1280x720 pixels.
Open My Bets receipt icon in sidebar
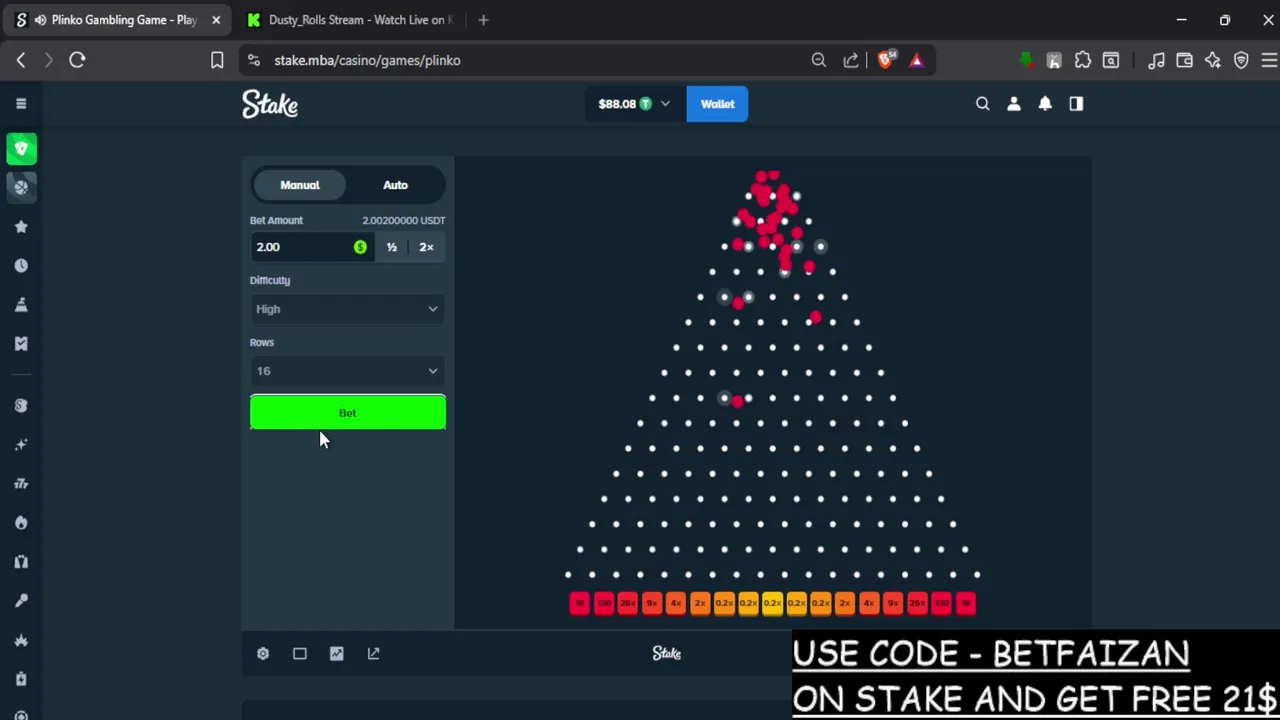point(21,344)
